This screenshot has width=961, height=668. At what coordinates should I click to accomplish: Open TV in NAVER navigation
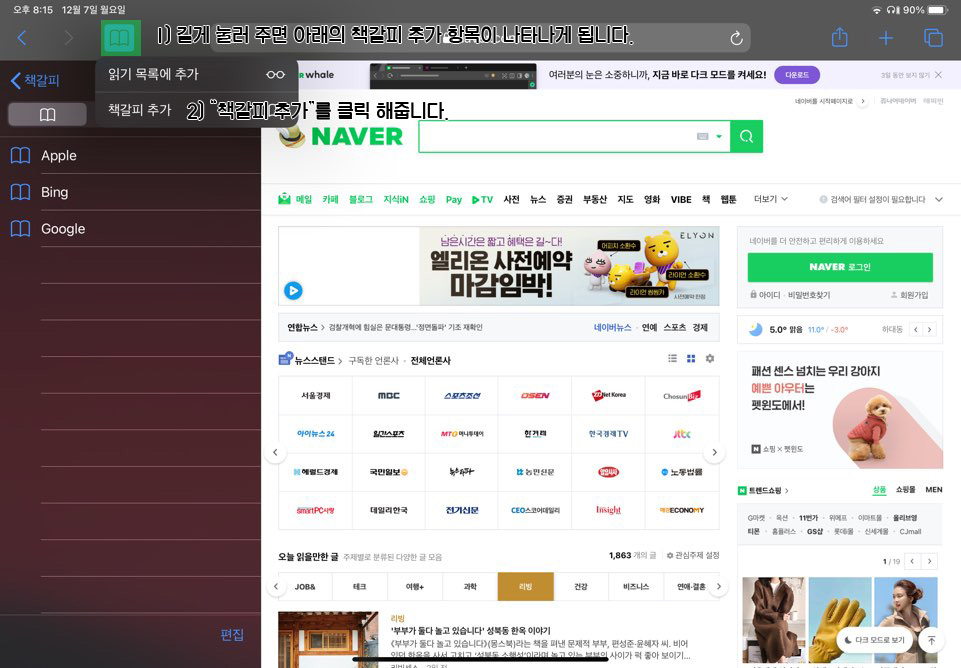pyautogui.click(x=482, y=199)
